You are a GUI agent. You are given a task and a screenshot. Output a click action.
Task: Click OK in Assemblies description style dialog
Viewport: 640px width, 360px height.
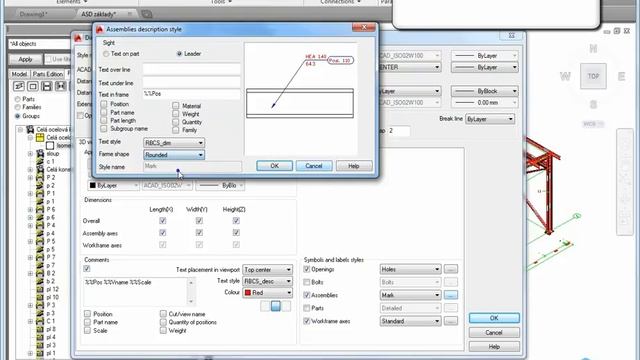(274, 166)
